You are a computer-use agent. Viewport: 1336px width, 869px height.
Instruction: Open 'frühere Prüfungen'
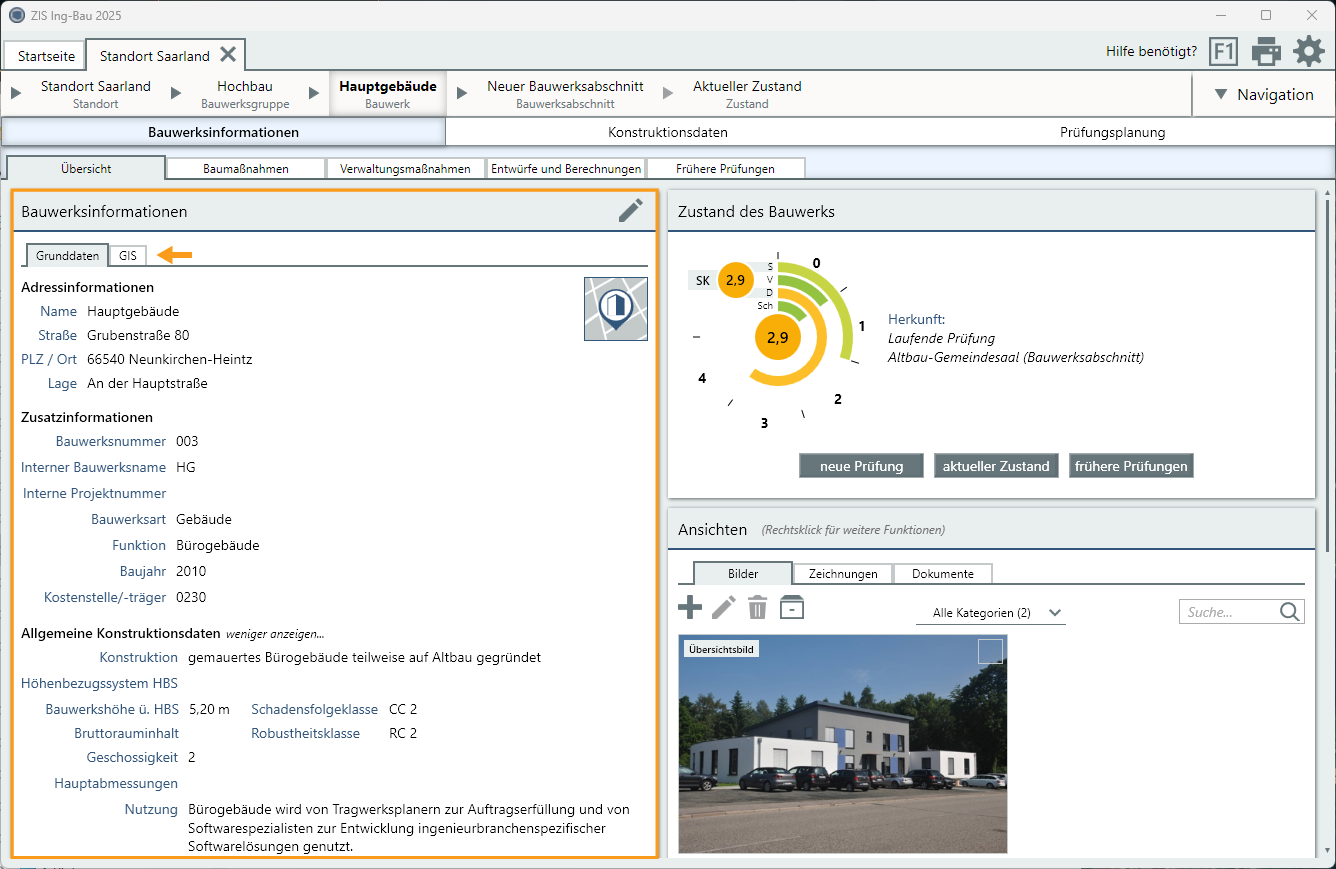(x=1131, y=465)
